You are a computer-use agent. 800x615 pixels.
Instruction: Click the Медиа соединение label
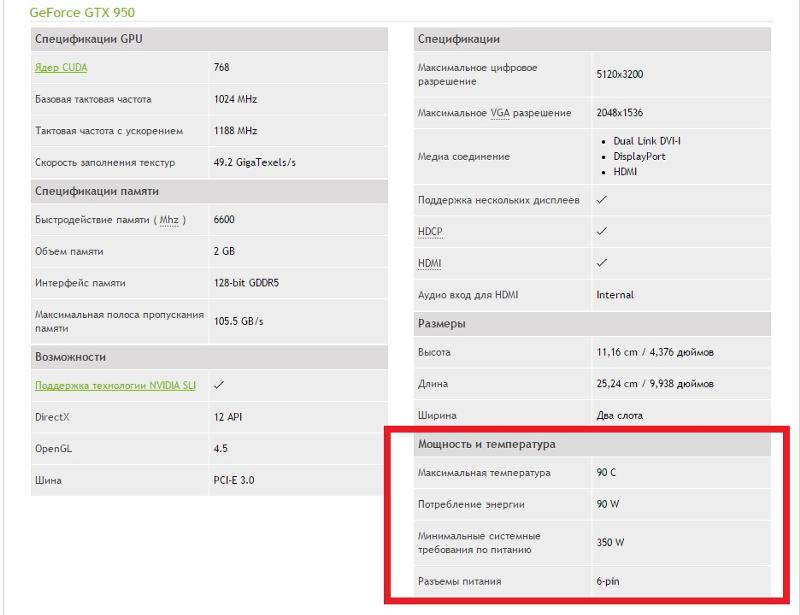464,157
